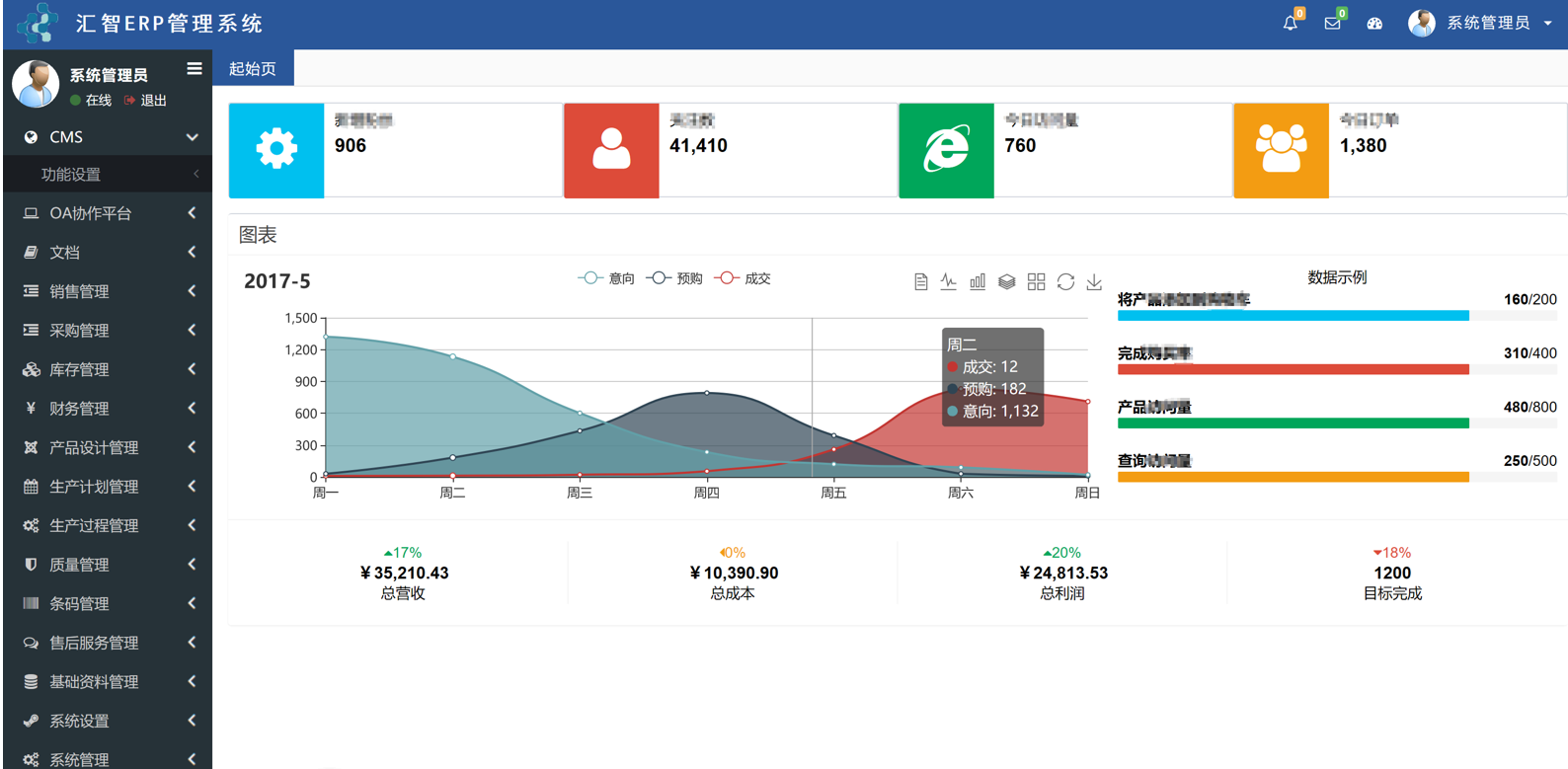Open the dashboard gauge icon in header
This screenshot has width=1568, height=769.
(1374, 24)
